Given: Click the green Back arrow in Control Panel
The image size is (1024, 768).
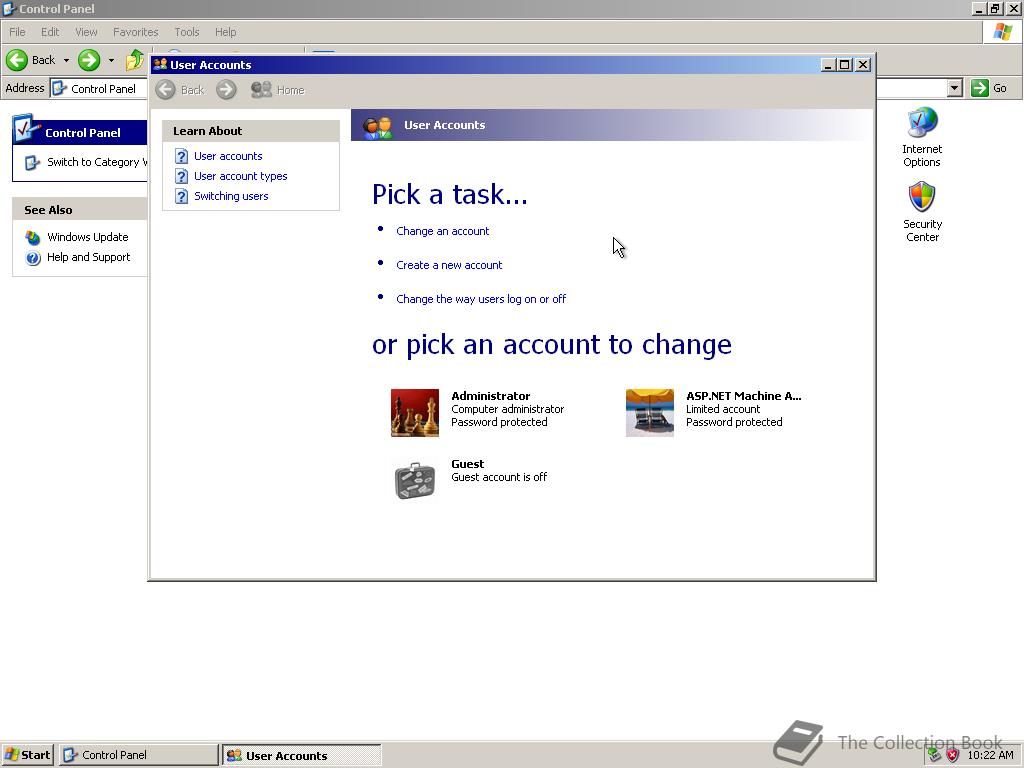Looking at the screenshot, I should point(17,60).
